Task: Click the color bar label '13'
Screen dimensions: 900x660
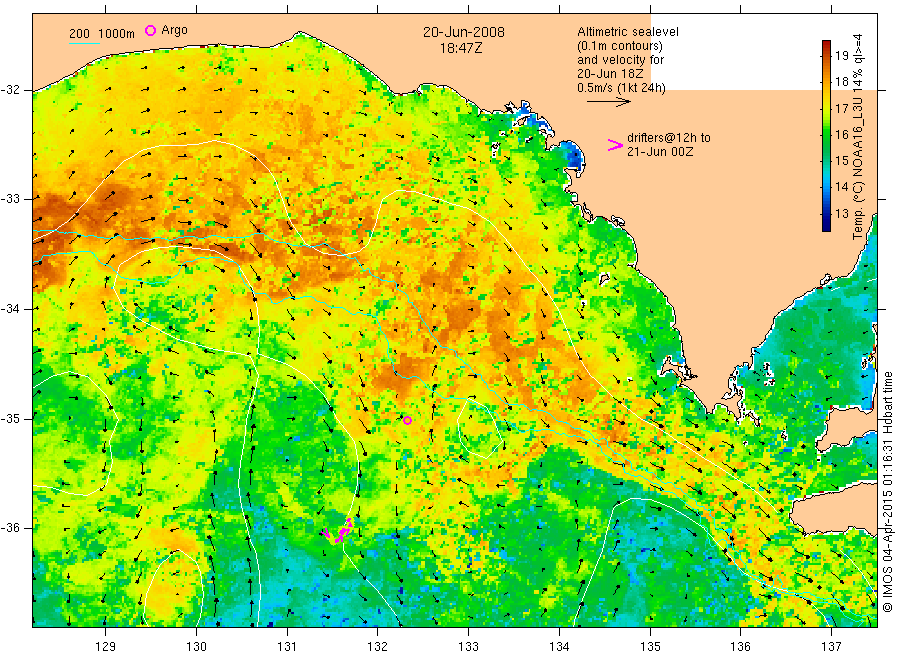Action: pos(841,213)
